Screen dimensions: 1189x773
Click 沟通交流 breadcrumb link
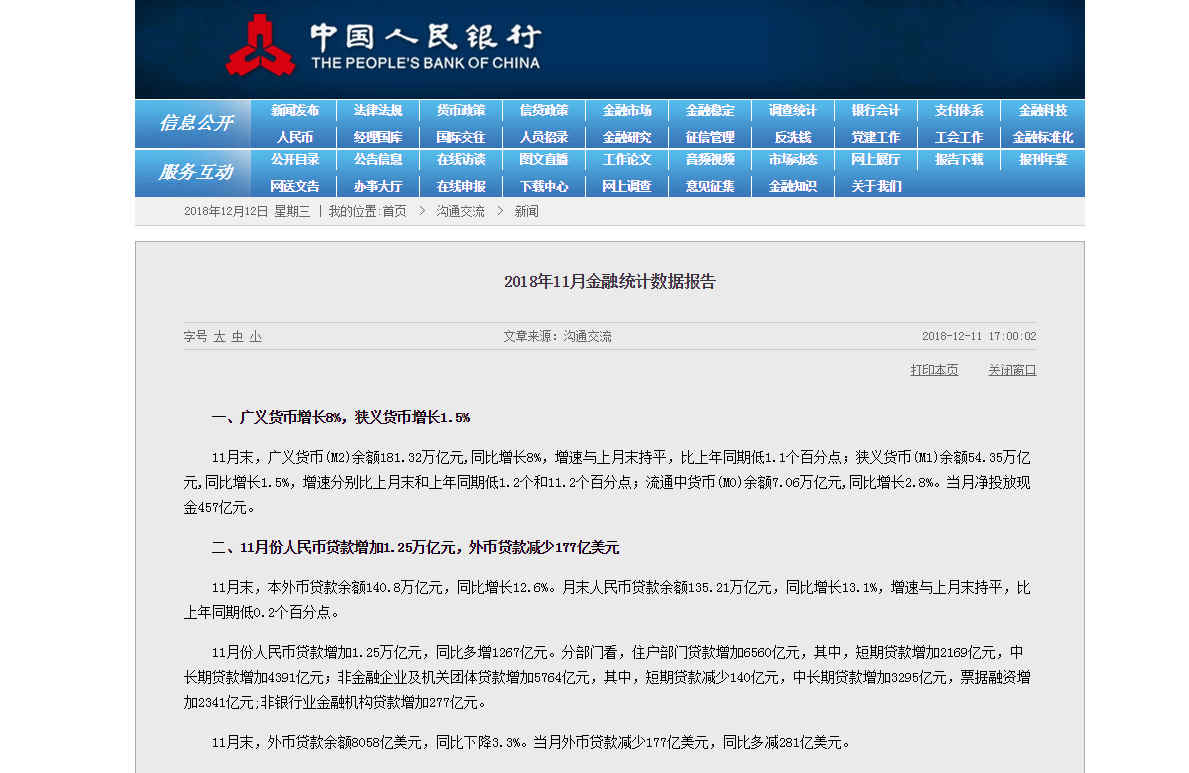click(x=460, y=212)
